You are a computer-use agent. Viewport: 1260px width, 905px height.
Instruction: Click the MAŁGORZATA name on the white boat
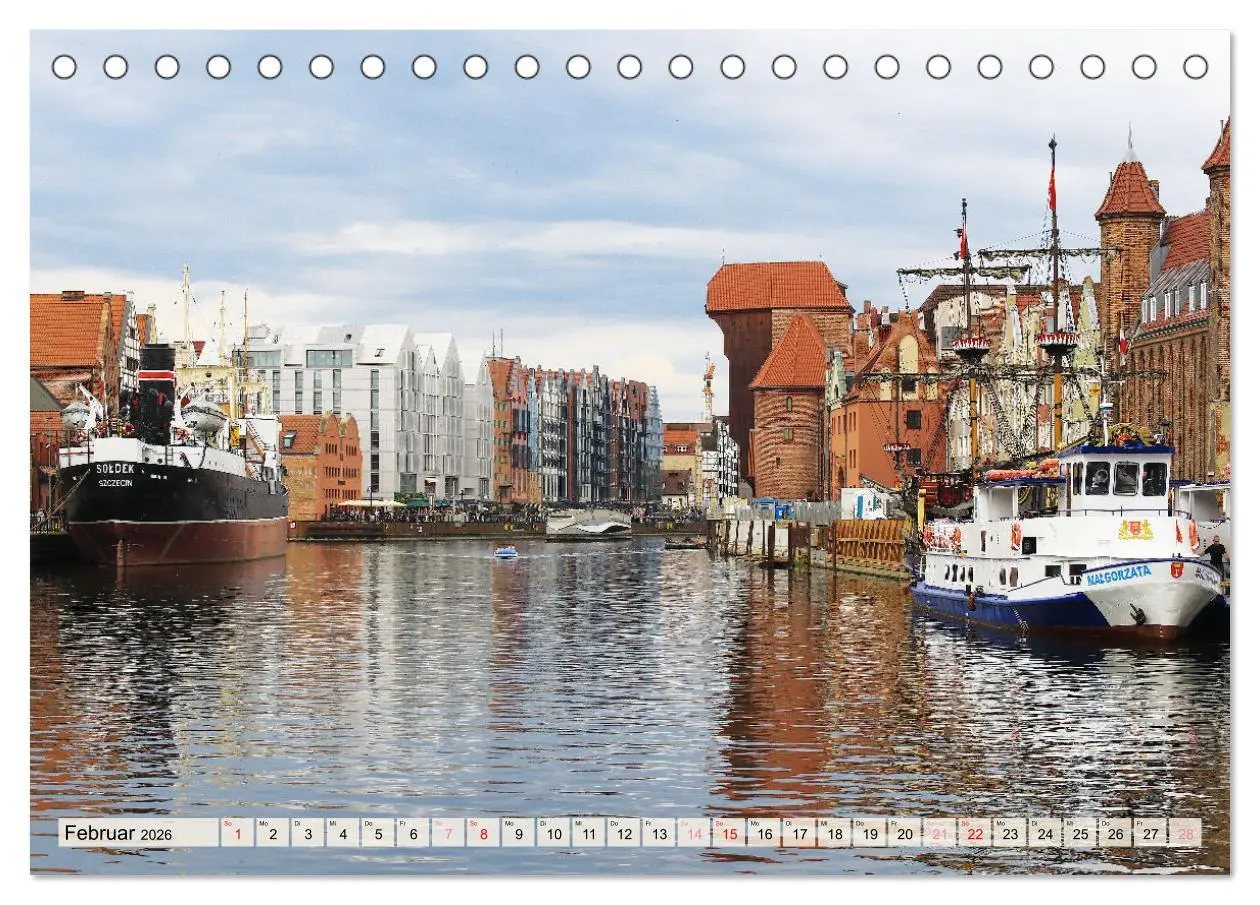point(1119,576)
